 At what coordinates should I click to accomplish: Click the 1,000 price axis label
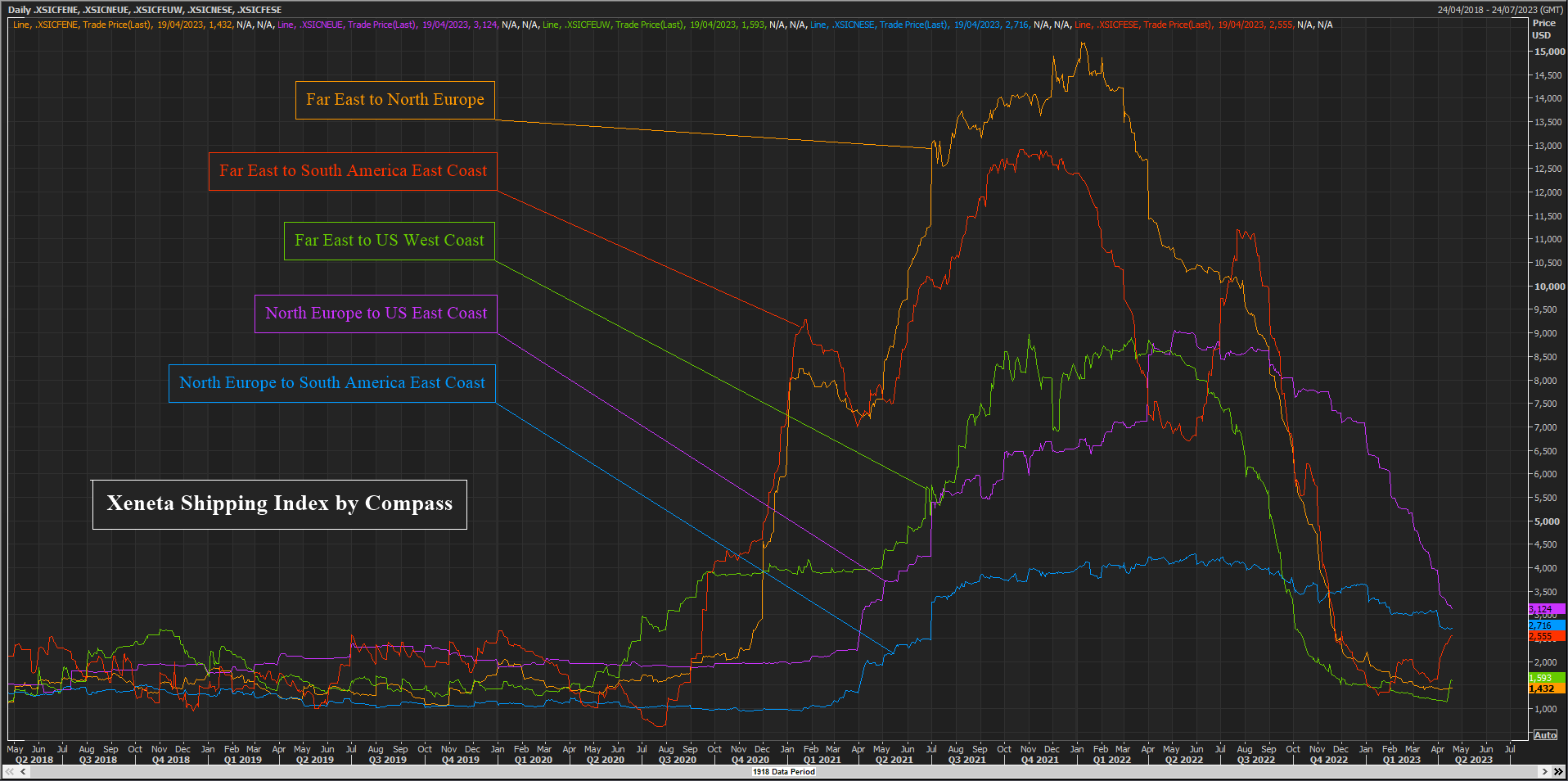[1545, 710]
